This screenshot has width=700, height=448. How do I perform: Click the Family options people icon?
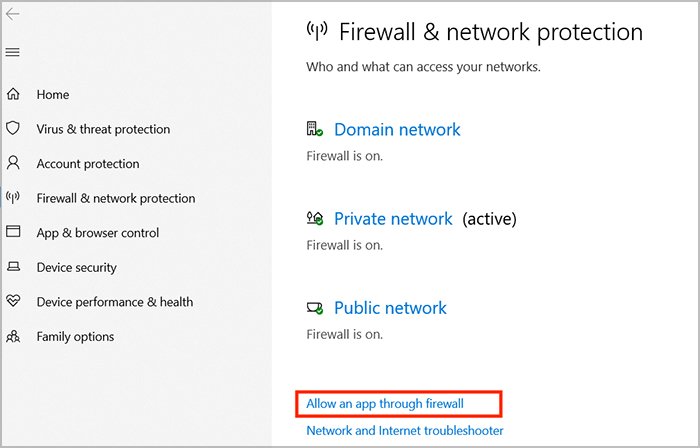[x=13, y=336]
